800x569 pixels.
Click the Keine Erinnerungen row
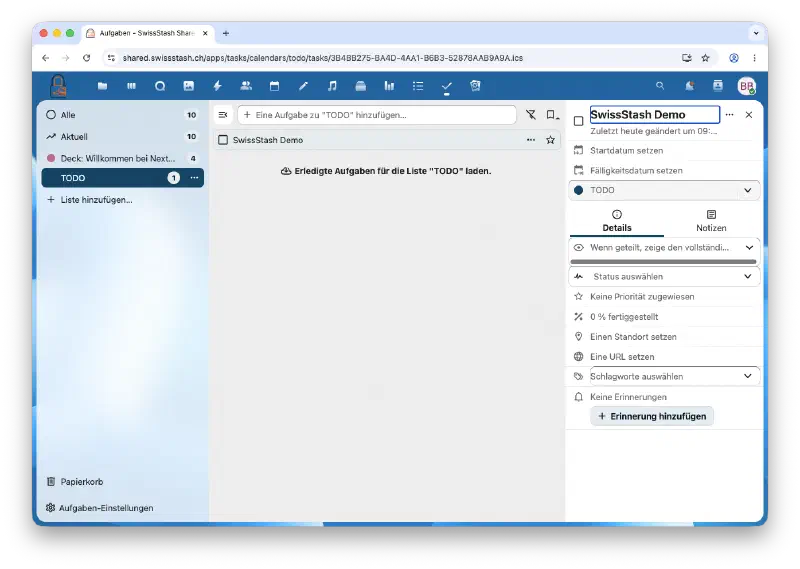pos(664,397)
